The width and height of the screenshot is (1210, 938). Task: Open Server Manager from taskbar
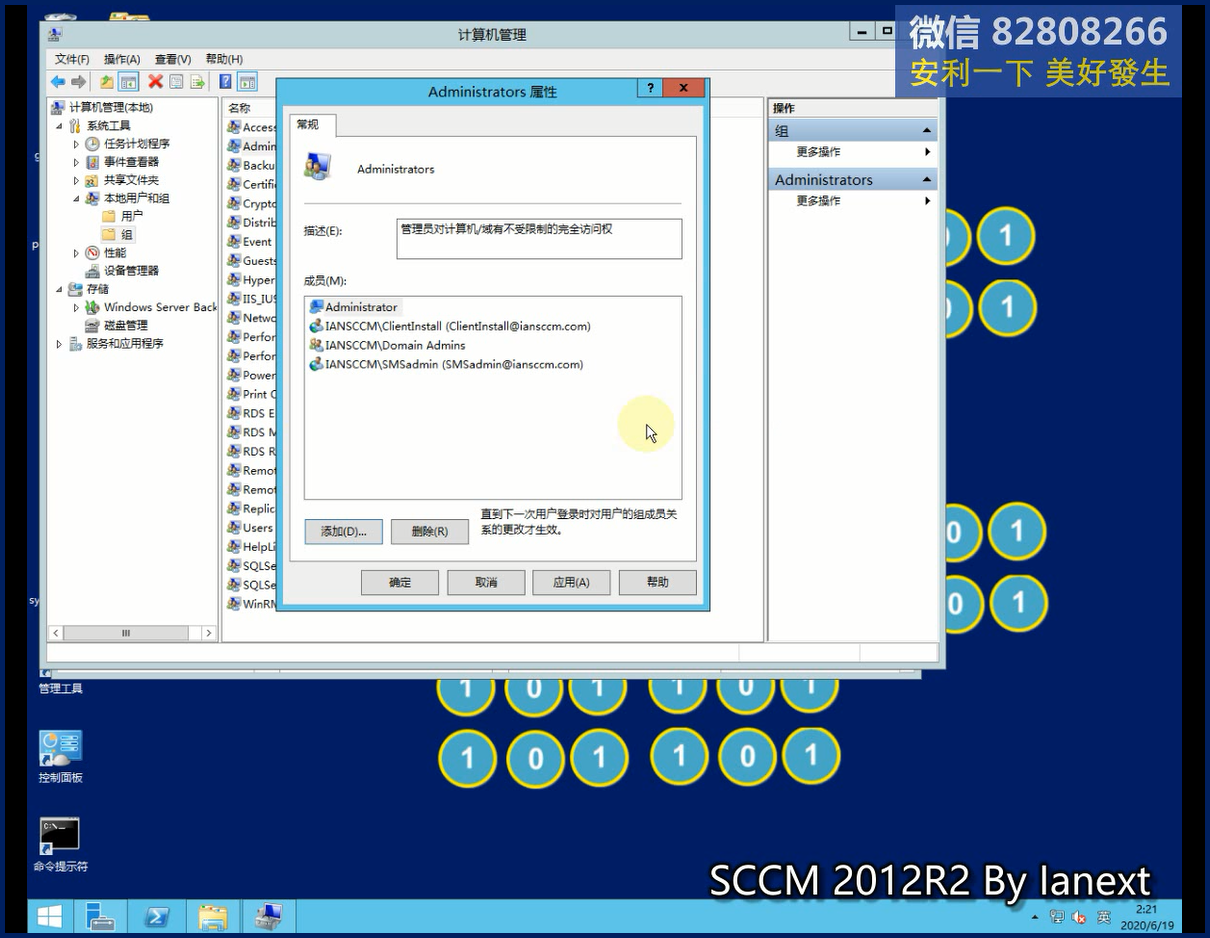tap(100, 916)
